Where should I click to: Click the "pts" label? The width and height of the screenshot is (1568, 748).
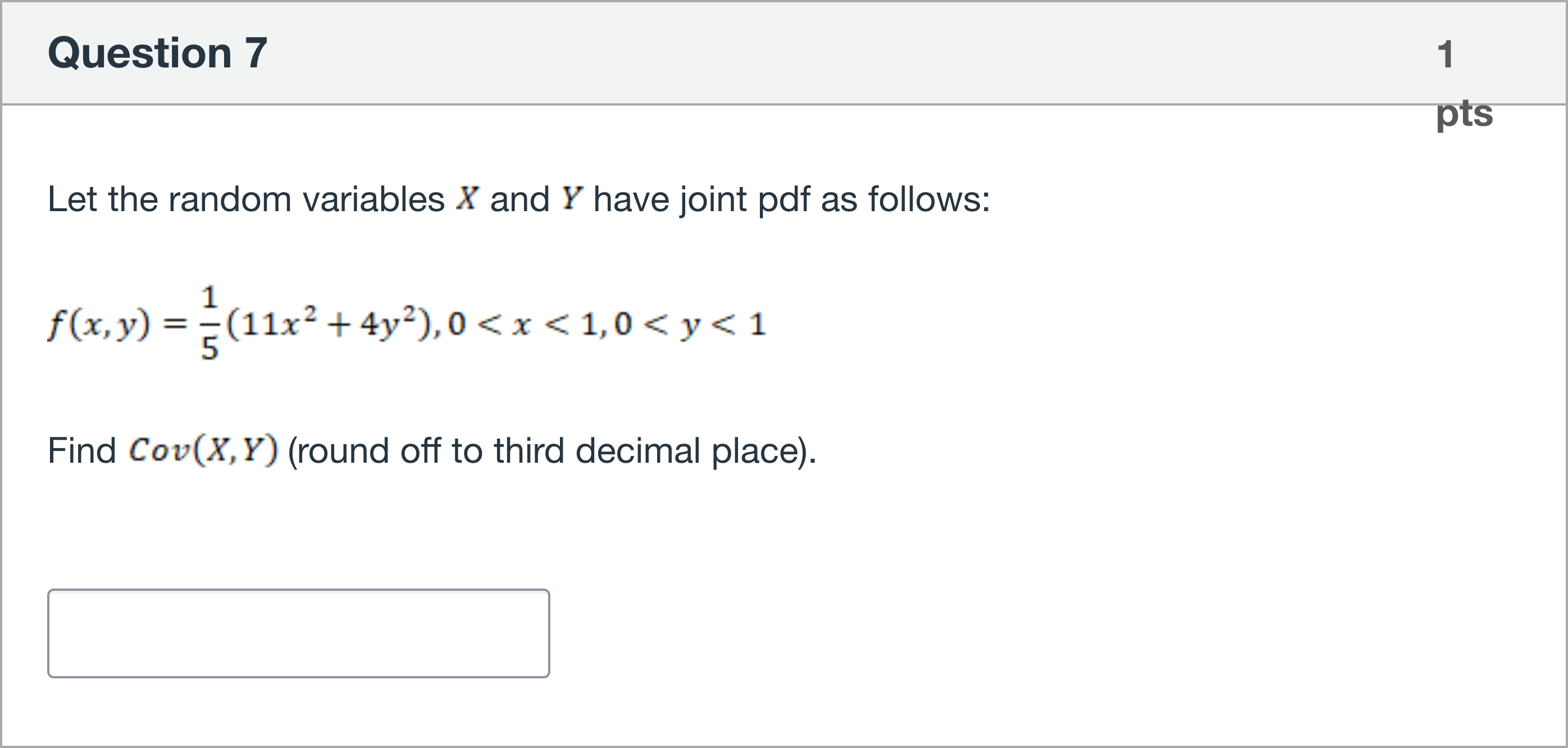[x=1464, y=113]
